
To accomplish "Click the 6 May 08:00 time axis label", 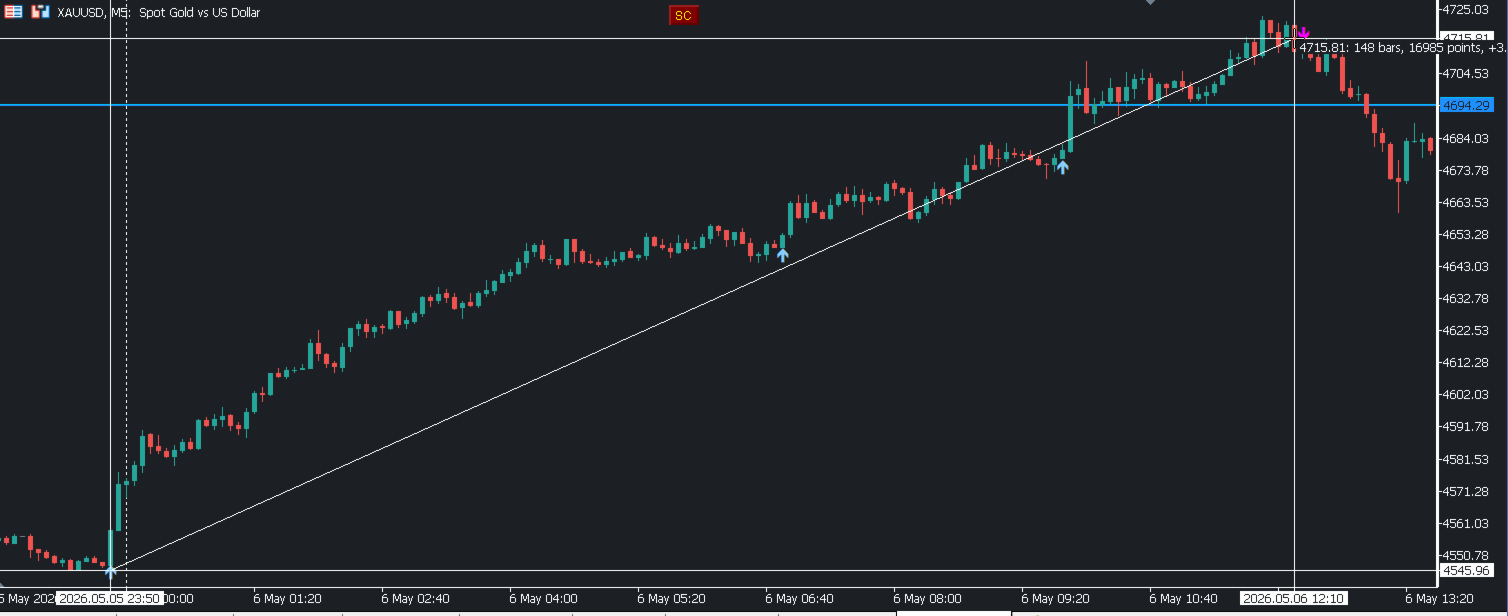I will 927,598.
